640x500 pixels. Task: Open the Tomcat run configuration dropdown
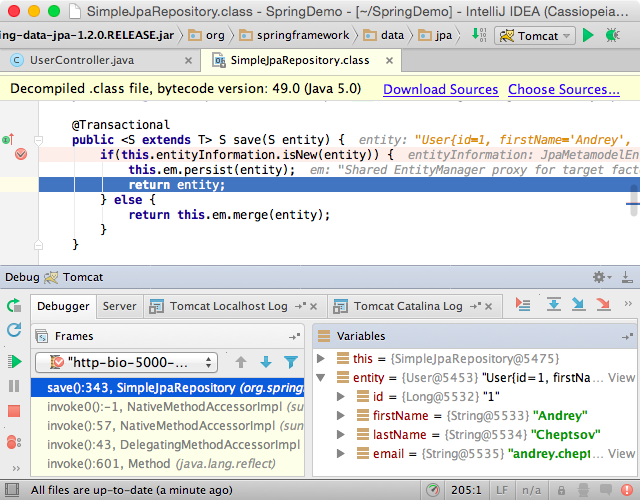click(535, 36)
